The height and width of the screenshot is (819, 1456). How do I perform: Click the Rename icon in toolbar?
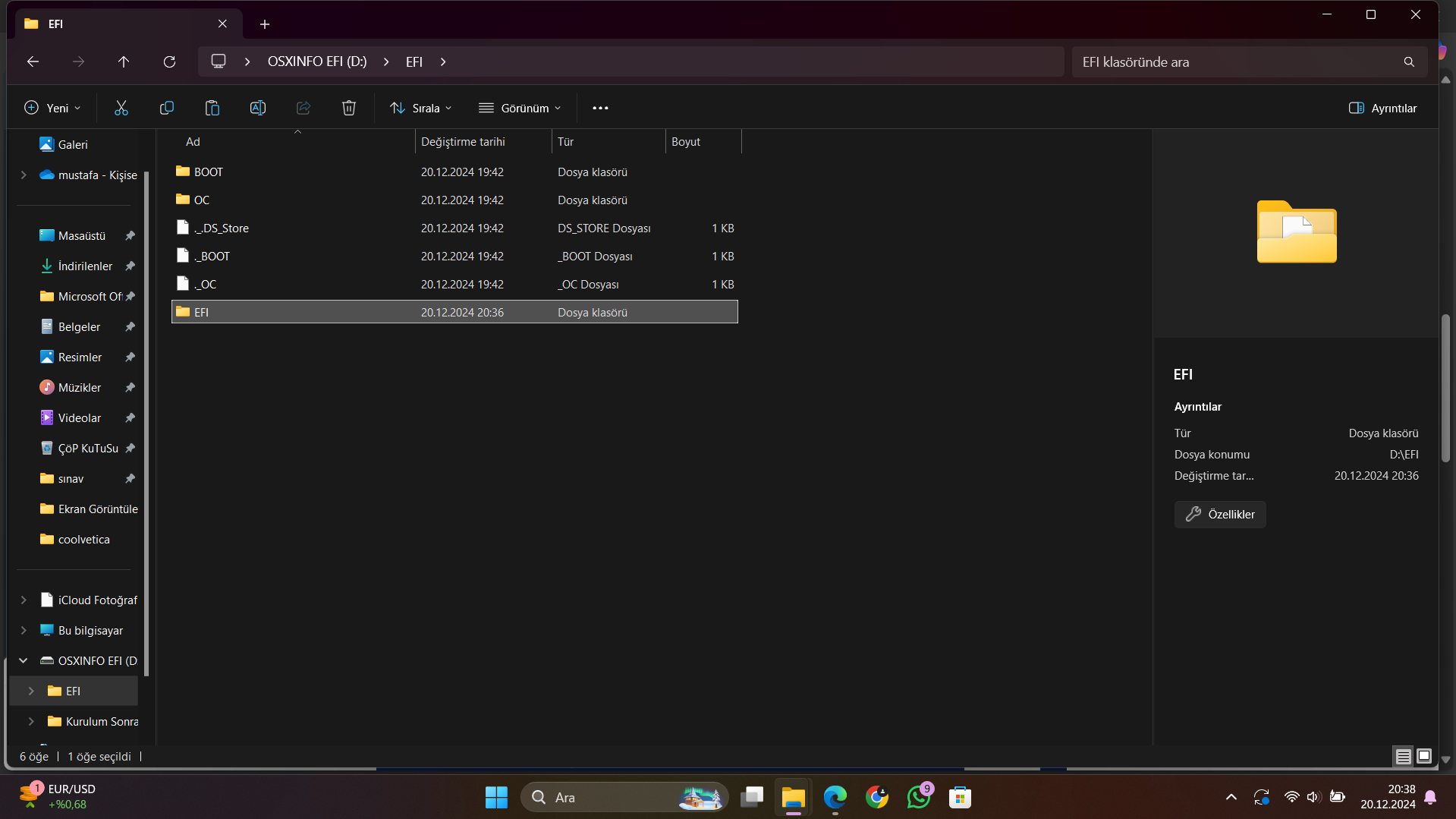[x=258, y=108]
